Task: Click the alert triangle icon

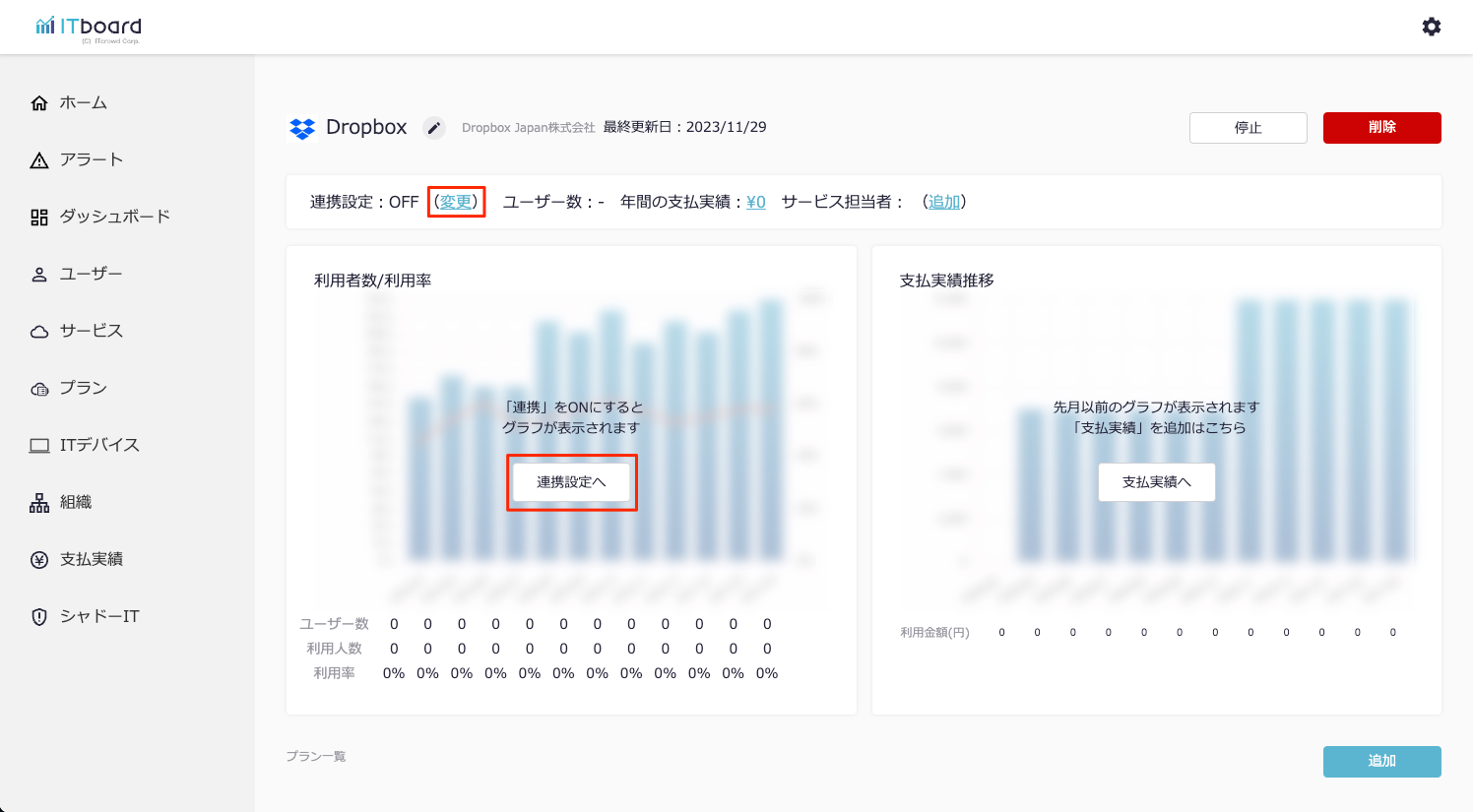Action: pos(39,160)
